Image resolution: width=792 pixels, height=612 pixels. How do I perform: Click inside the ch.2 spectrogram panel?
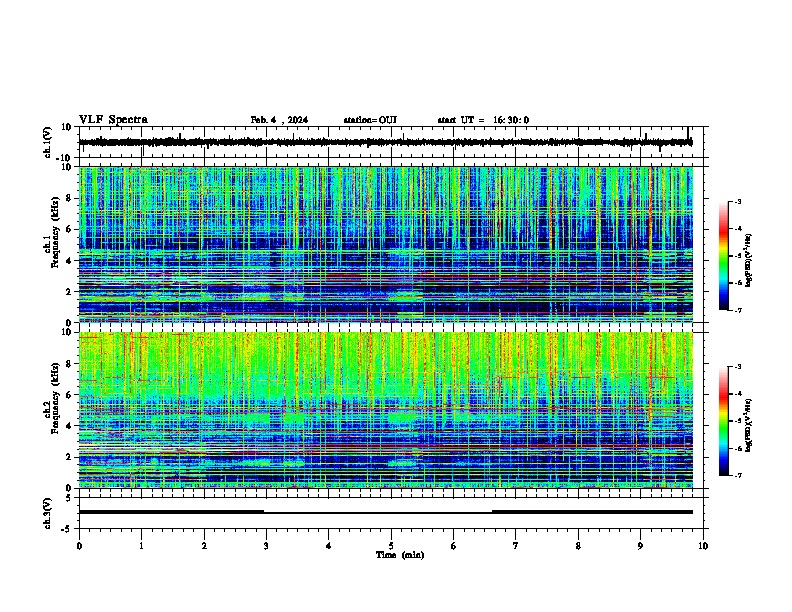point(385,410)
